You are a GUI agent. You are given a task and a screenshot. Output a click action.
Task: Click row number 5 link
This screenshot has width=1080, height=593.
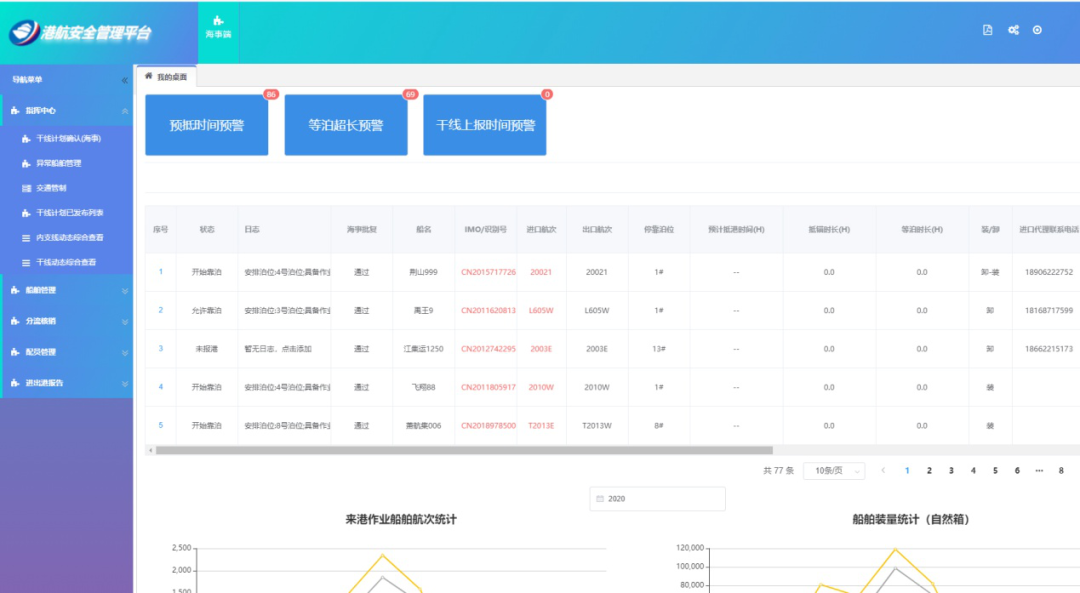(160, 425)
